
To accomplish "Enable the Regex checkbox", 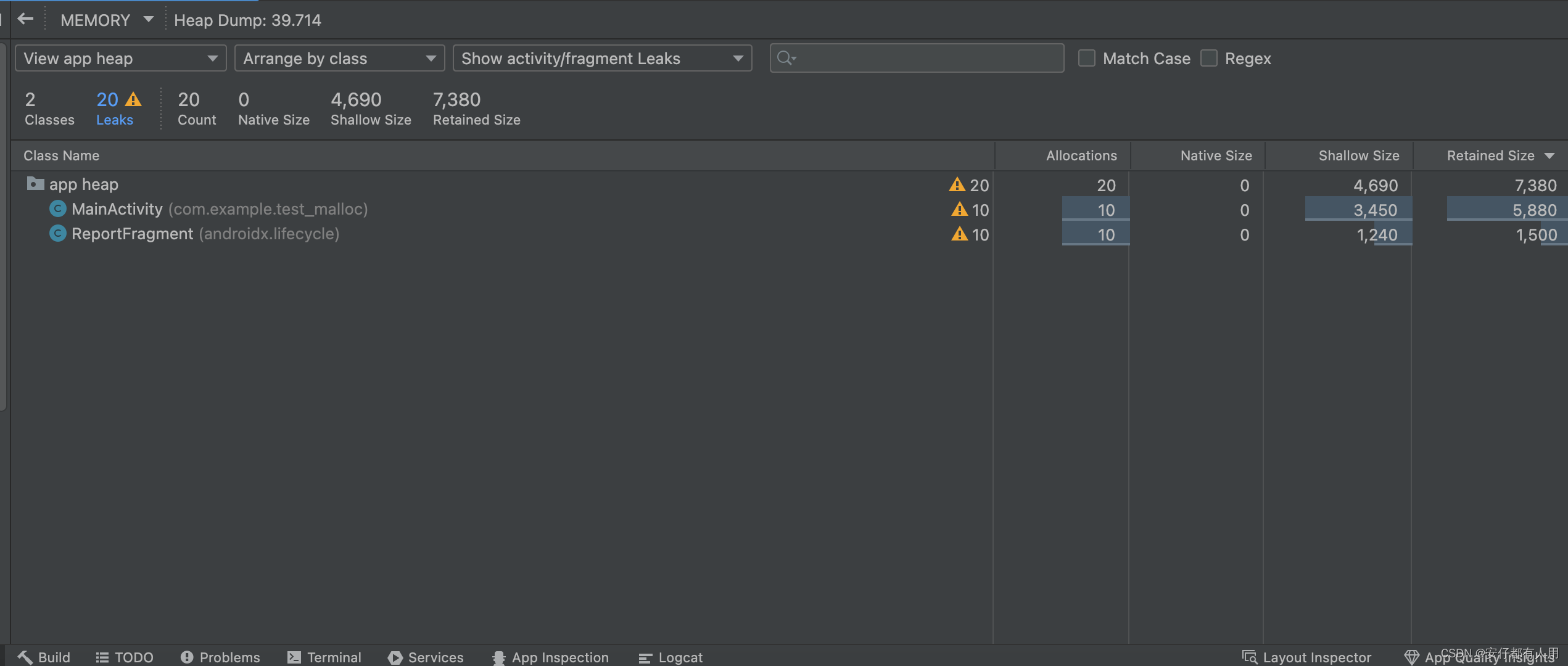I will coord(1207,57).
